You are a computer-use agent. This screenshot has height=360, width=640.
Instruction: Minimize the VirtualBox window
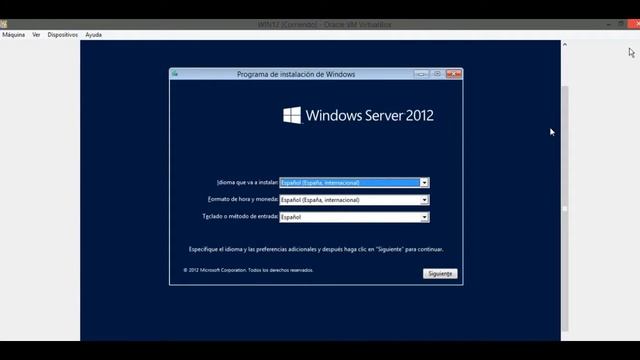(608, 24)
